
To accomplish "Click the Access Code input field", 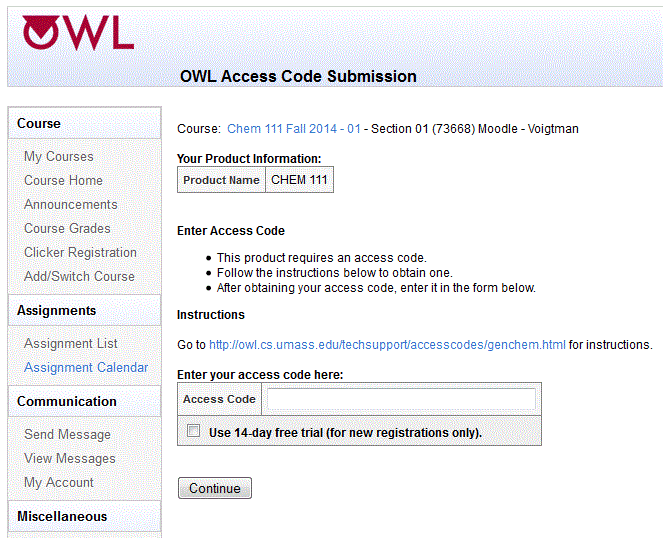I will pyautogui.click(x=401, y=399).
